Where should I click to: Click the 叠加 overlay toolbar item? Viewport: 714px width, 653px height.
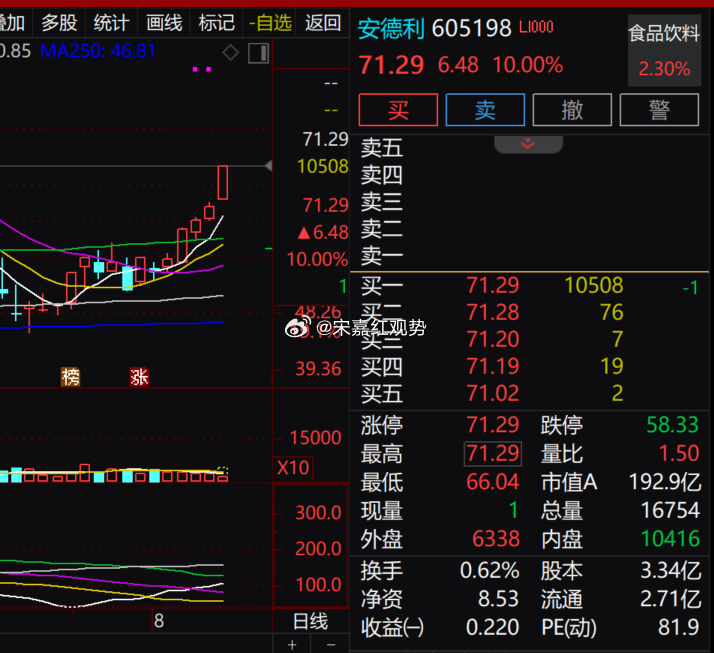click(x=12, y=22)
